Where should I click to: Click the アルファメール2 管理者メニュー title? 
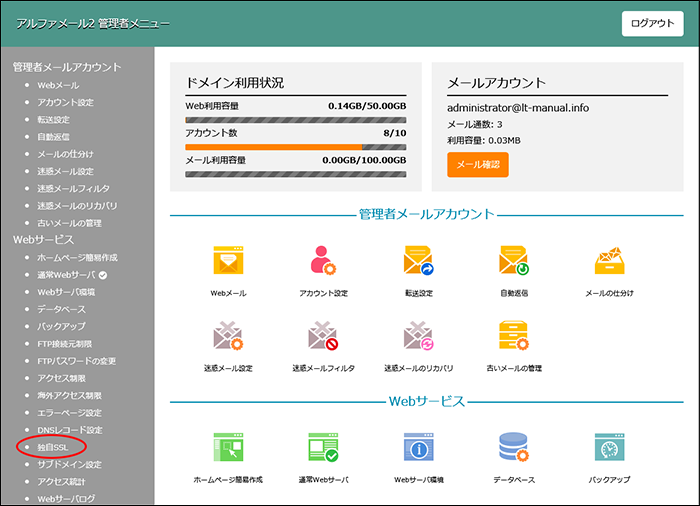(93, 23)
